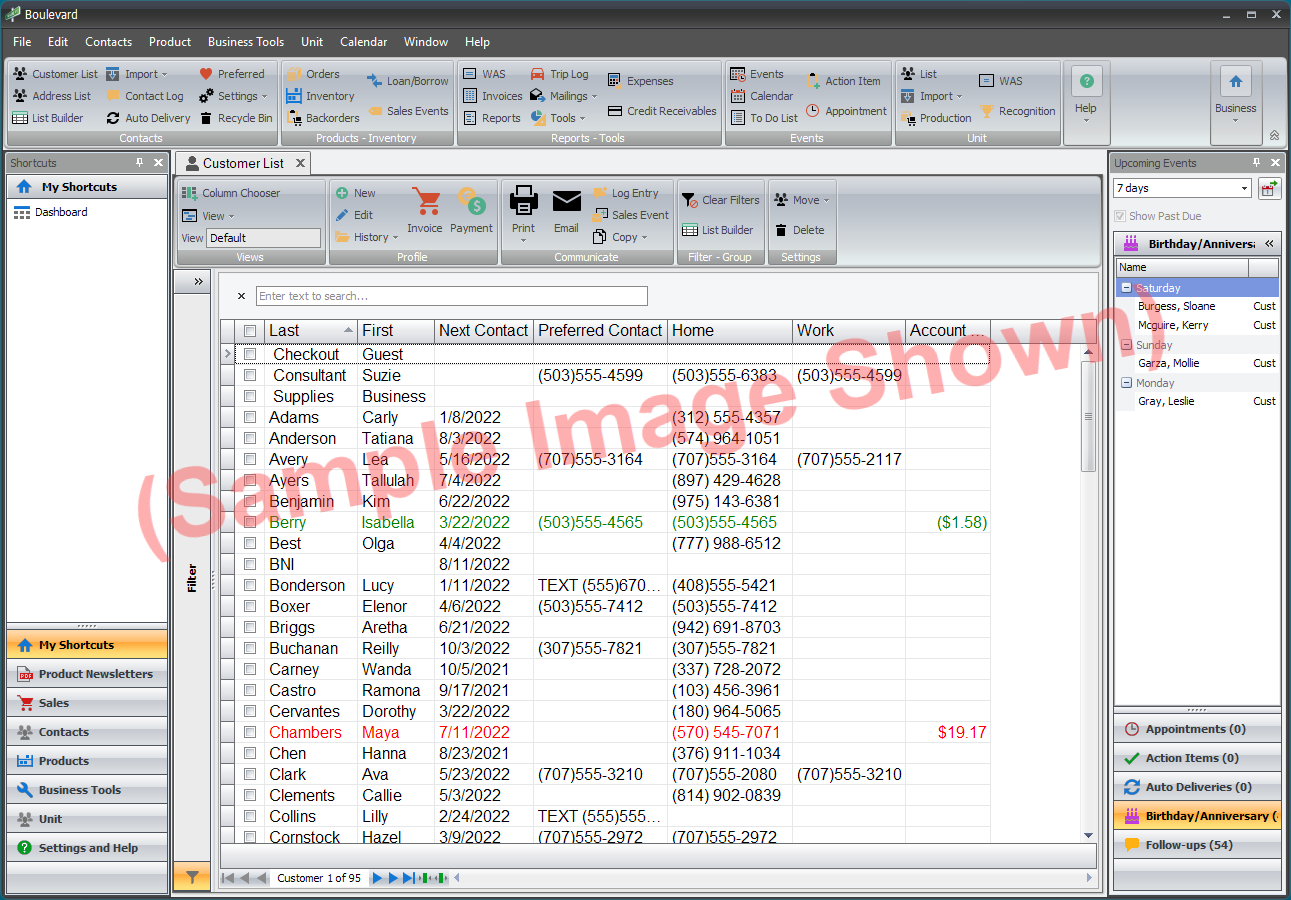
Task: Open Dashboard from My Shortcuts
Action: [x=58, y=211]
